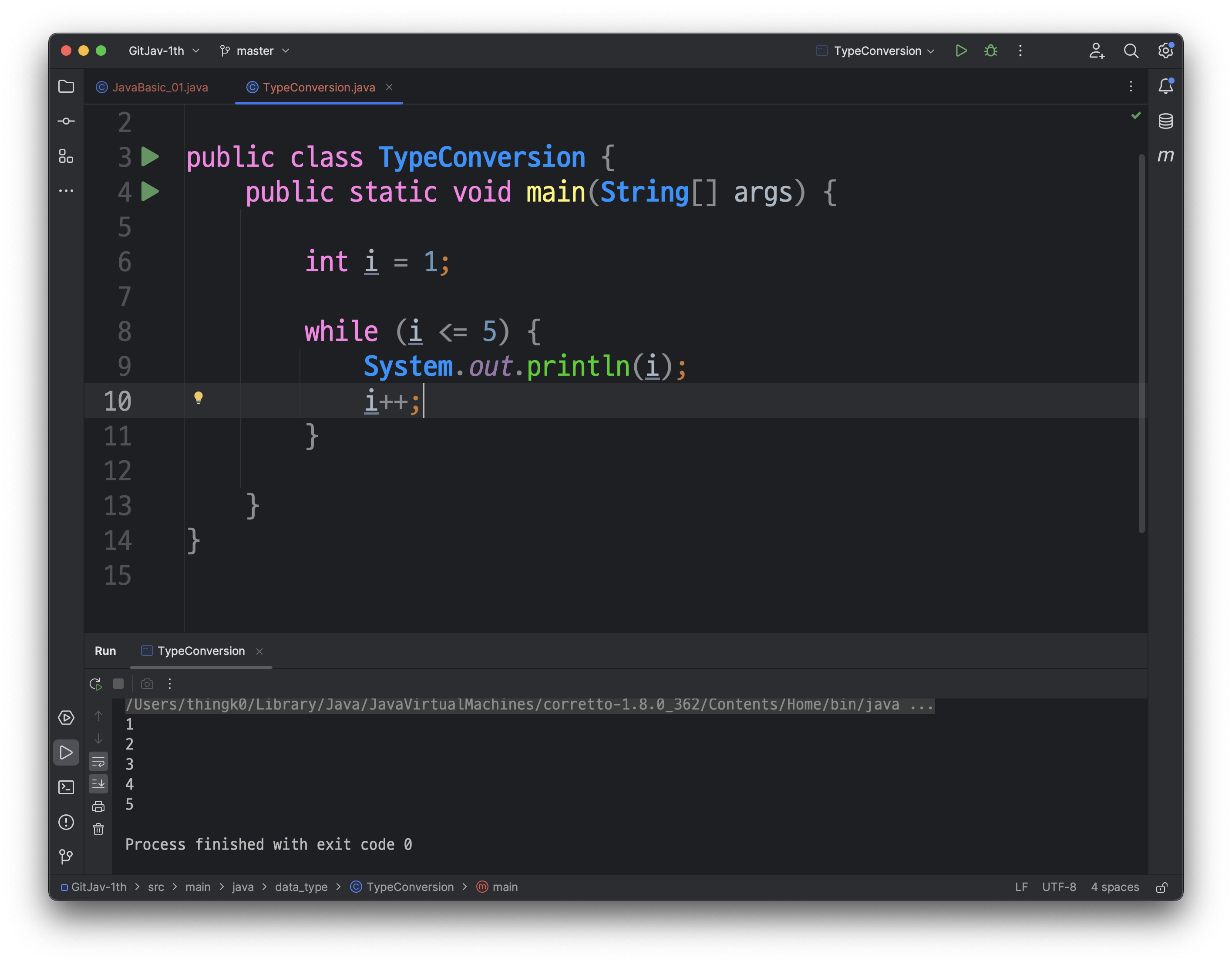Clear console output with trash icon
1232x965 pixels.
(x=98, y=829)
